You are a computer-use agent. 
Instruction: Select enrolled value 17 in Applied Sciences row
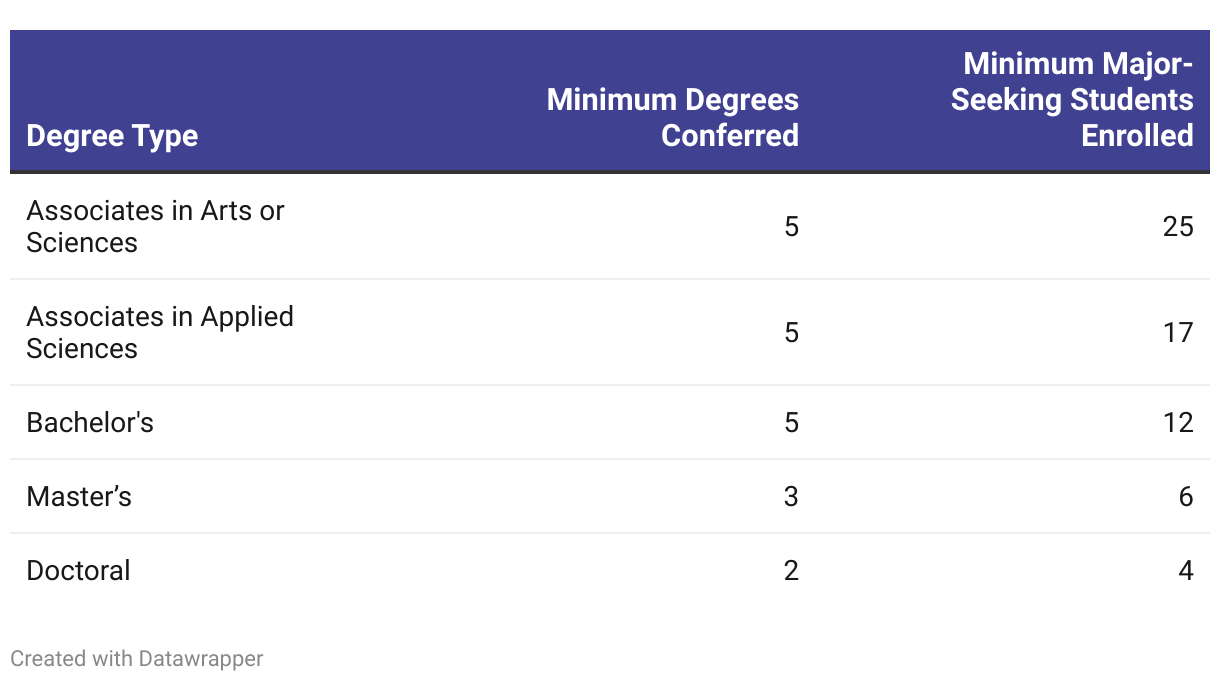pyautogui.click(x=1178, y=333)
